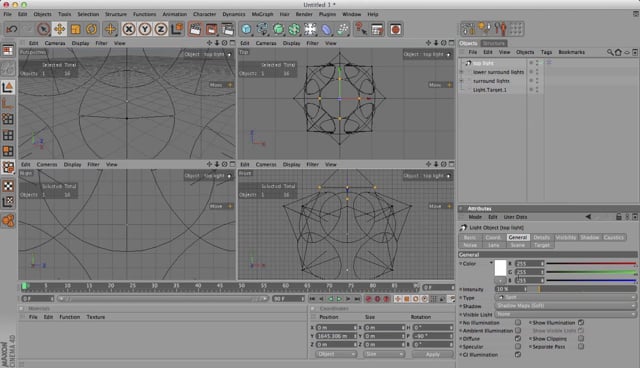The width and height of the screenshot is (640, 368).
Task: Activate the Scale tool
Action: click(x=76, y=29)
